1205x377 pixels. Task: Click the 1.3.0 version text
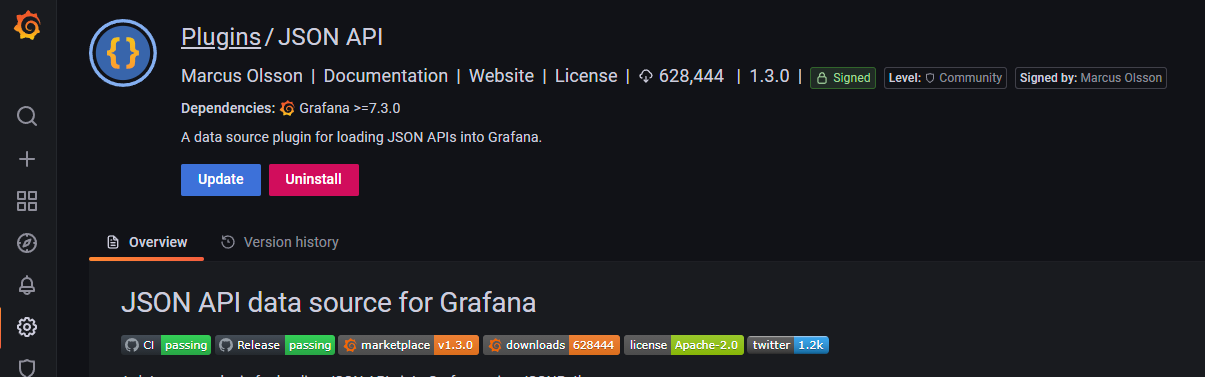(x=769, y=76)
